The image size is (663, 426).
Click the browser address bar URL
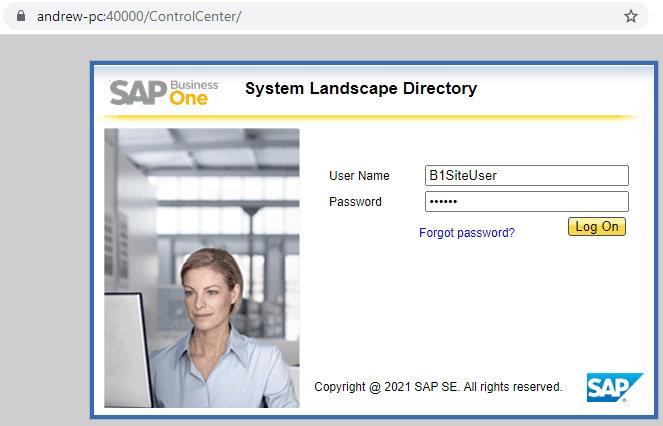tap(140, 16)
